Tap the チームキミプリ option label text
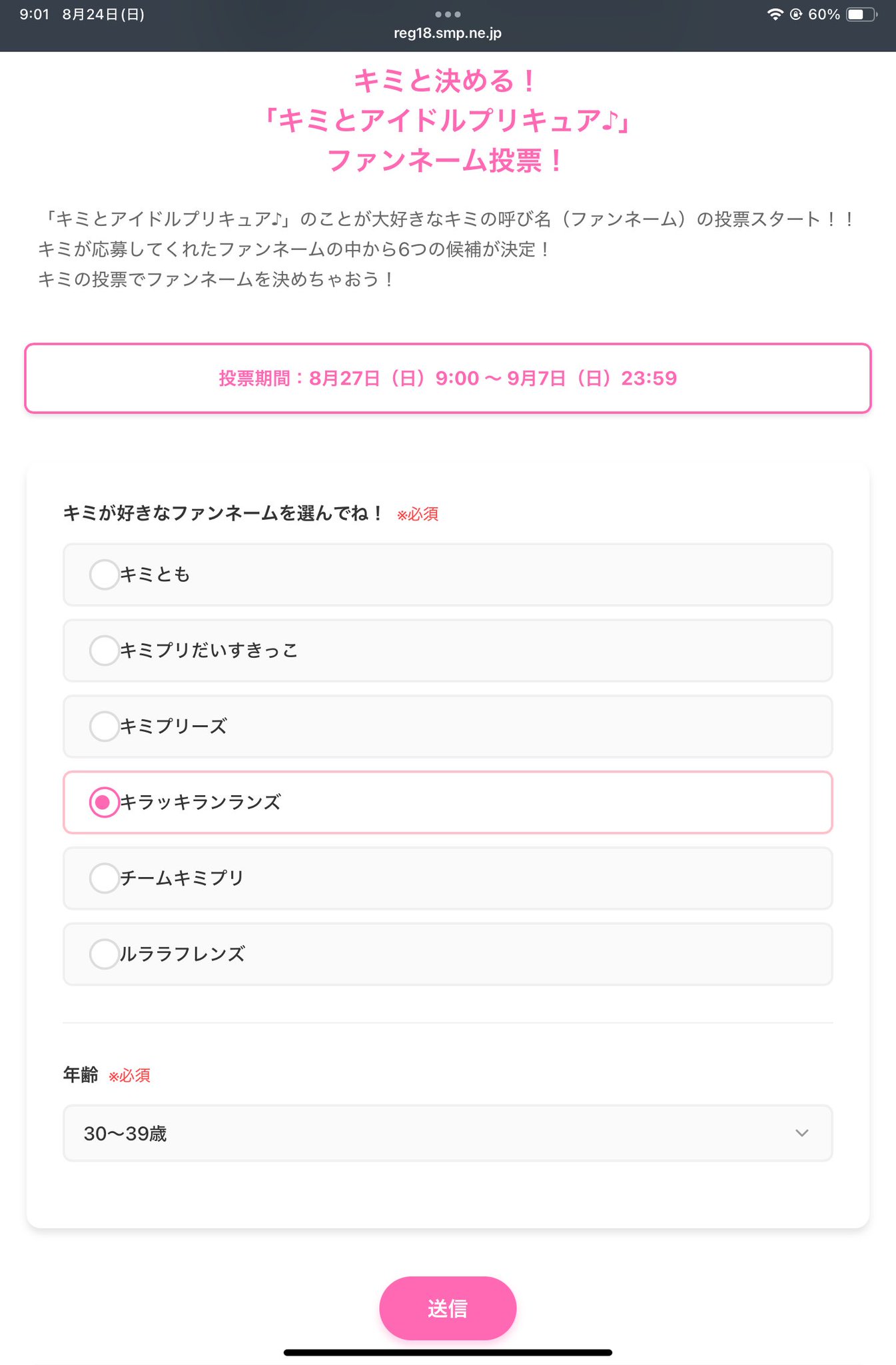The image size is (896, 1365). [x=182, y=878]
